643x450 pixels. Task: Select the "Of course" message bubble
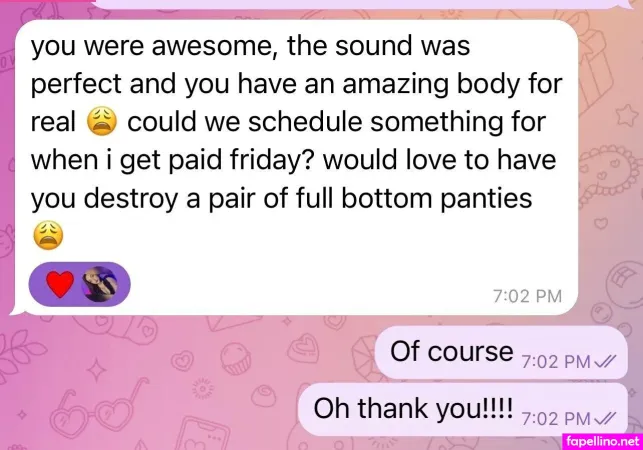click(x=501, y=353)
